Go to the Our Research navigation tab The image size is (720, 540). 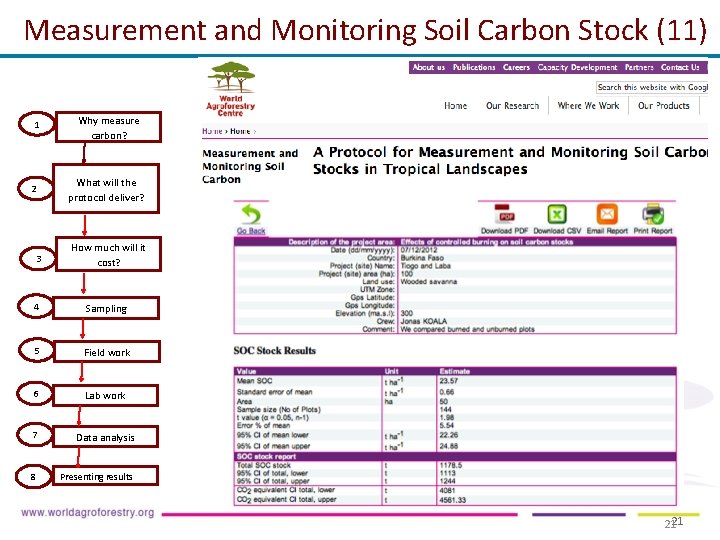[x=512, y=106]
